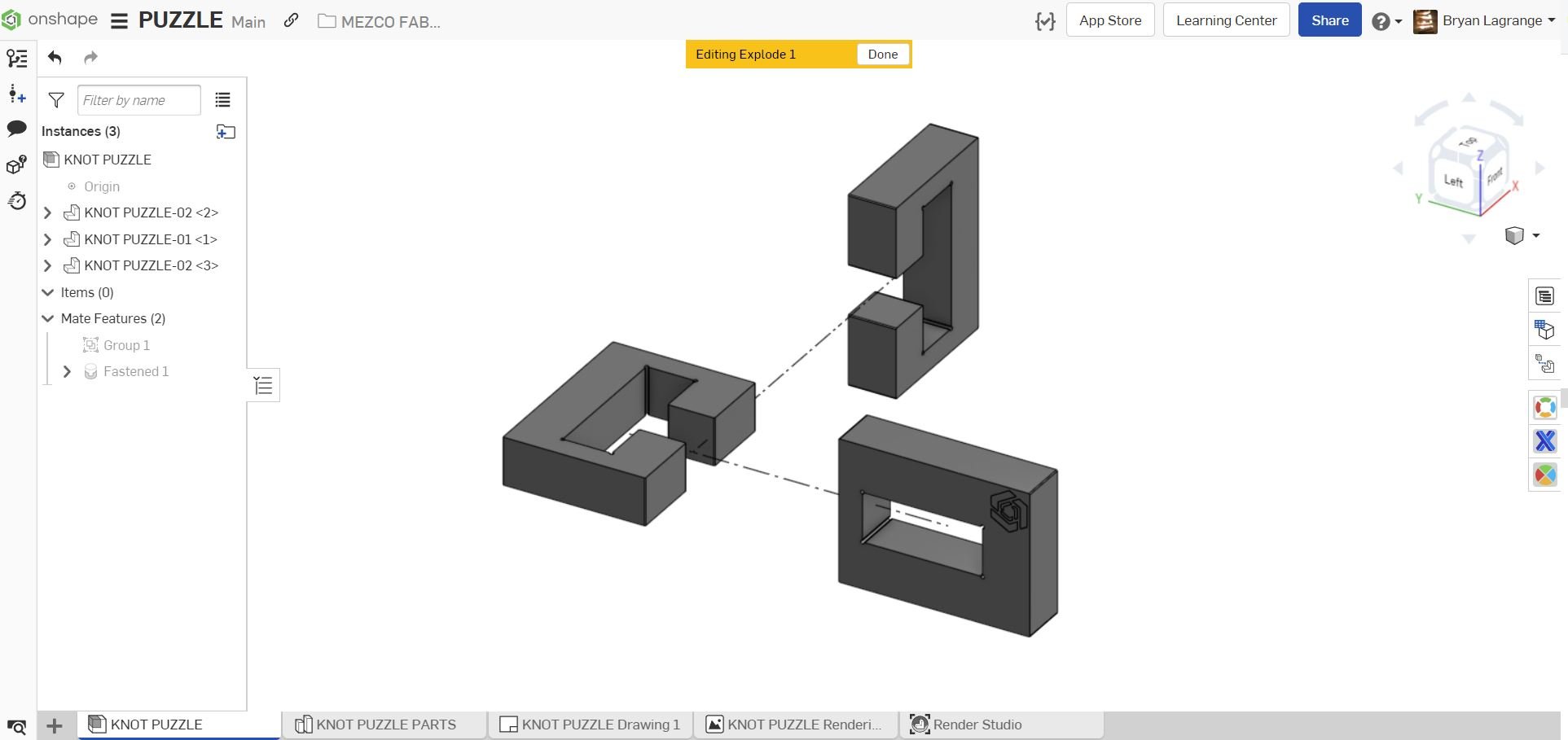Image resolution: width=1568 pixels, height=740 pixels.
Task: Switch to the KNOT PUZZLE PARTS tab
Action: coord(384,725)
